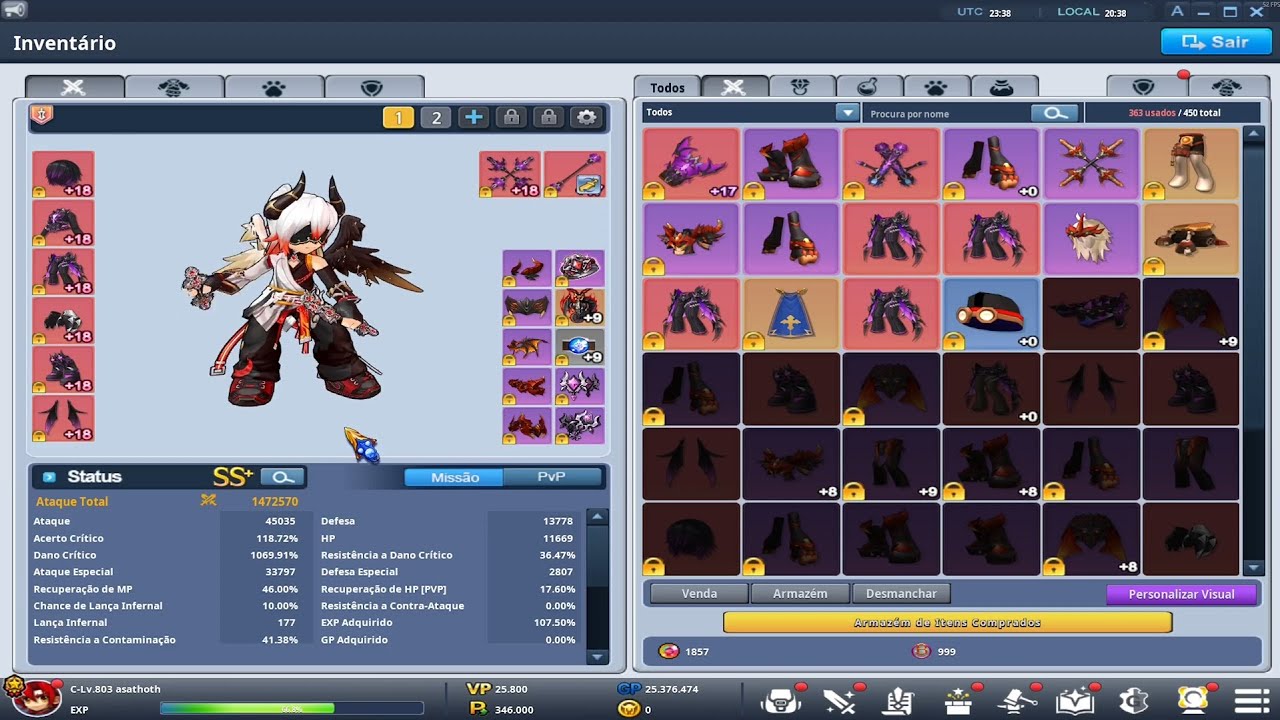This screenshot has width=1280, height=720.
Task: Switch to equipment preset 1
Action: 398,117
